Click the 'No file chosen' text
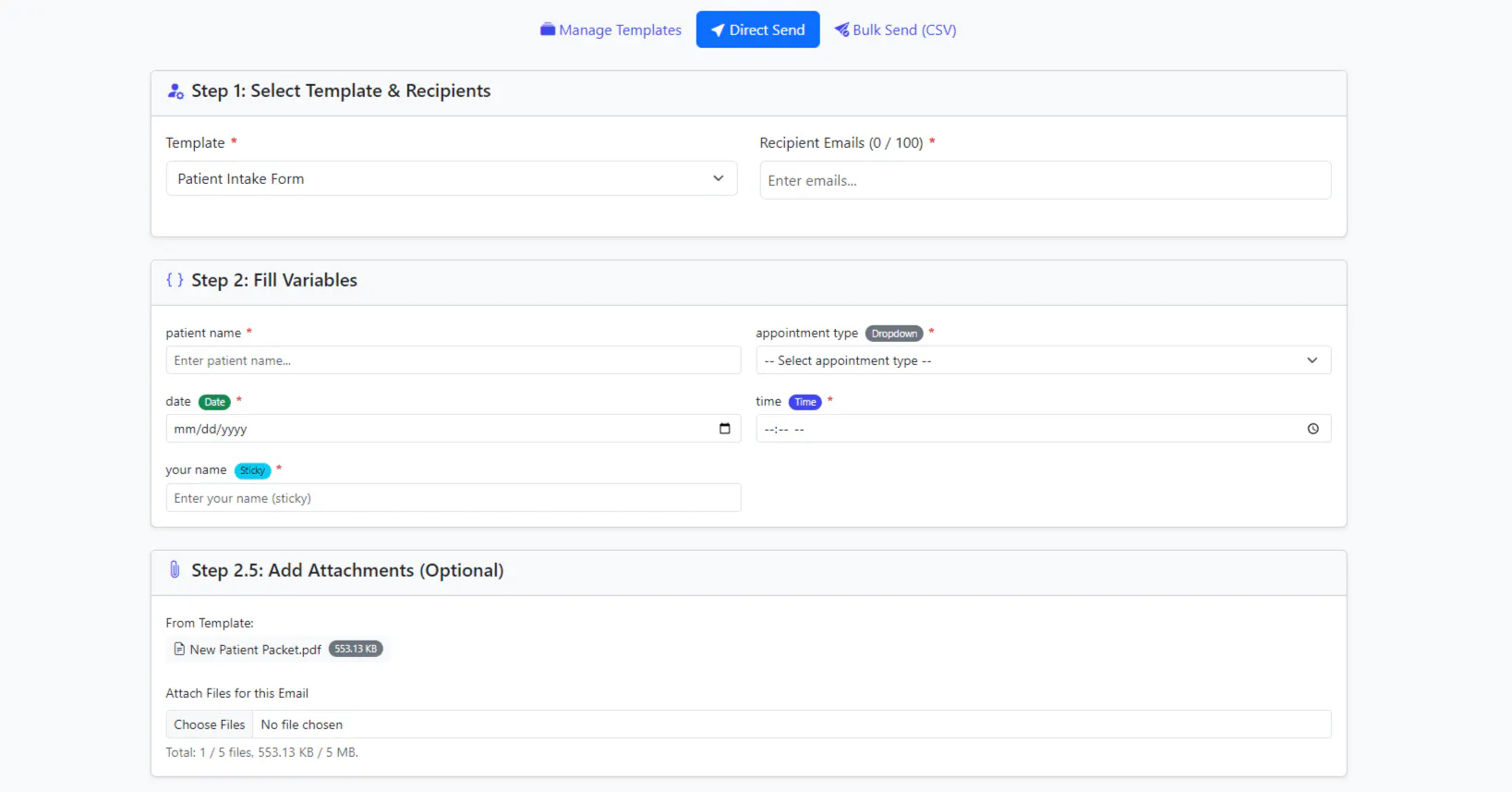 pos(302,725)
